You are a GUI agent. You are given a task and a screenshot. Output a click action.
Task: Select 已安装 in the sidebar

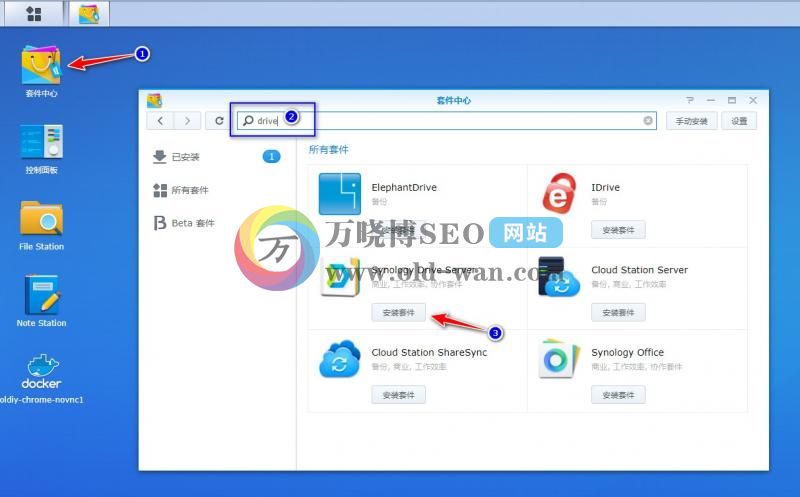tap(217, 157)
